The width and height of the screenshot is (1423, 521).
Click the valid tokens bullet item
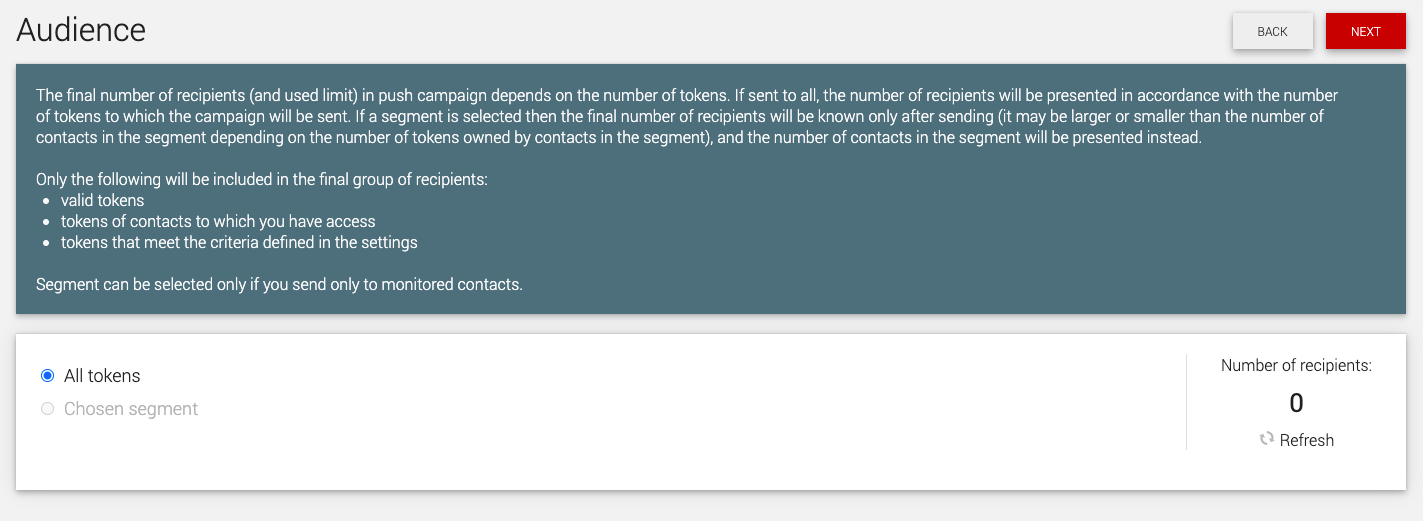(103, 200)
